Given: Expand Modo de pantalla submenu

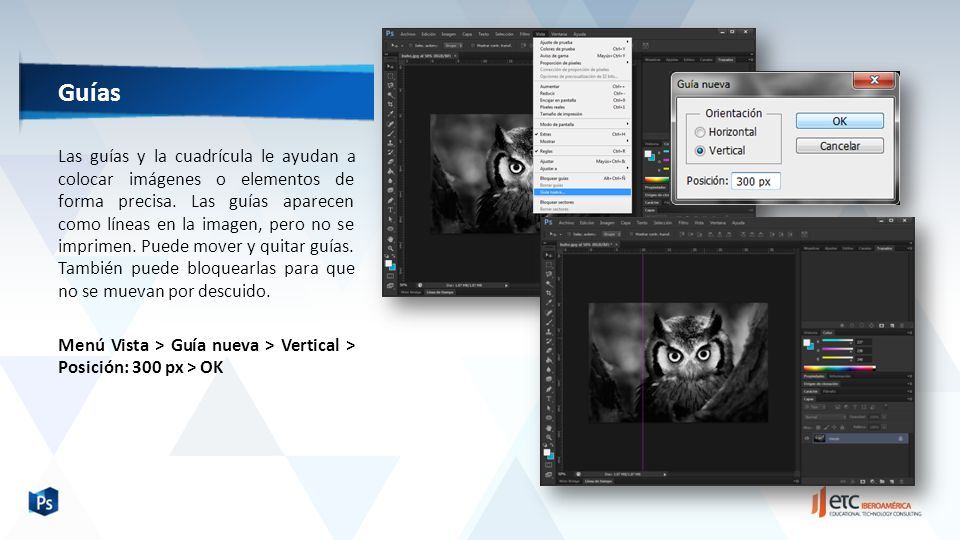Looking at the screenshot, I should pyautogui.click(x=582, y=124).
